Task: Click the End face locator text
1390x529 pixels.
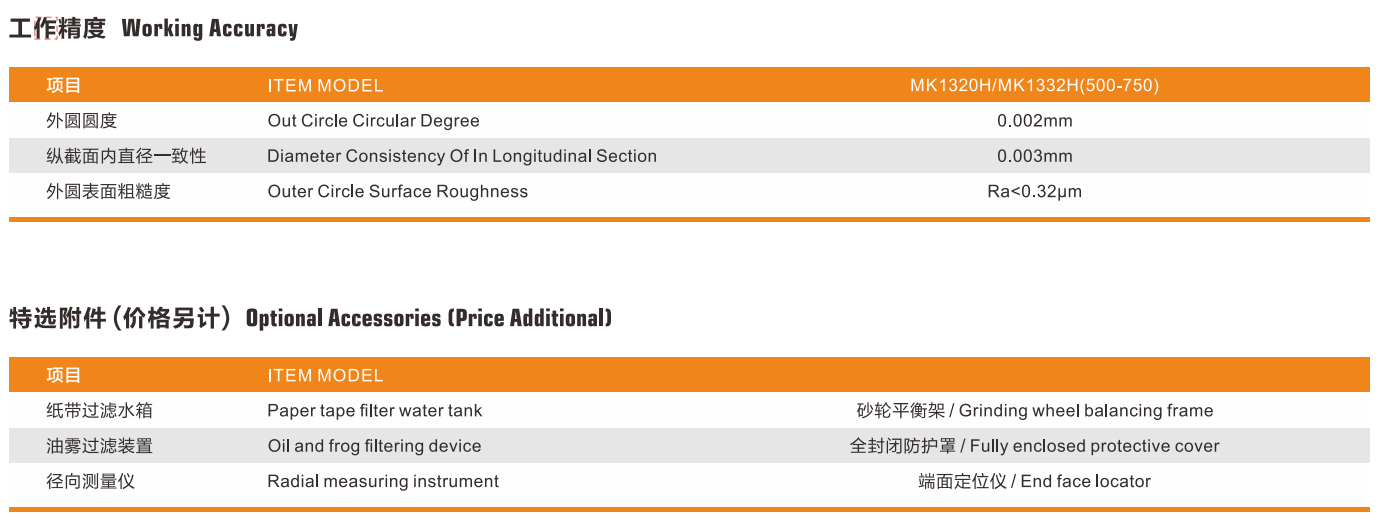Action: (1085, 481)
